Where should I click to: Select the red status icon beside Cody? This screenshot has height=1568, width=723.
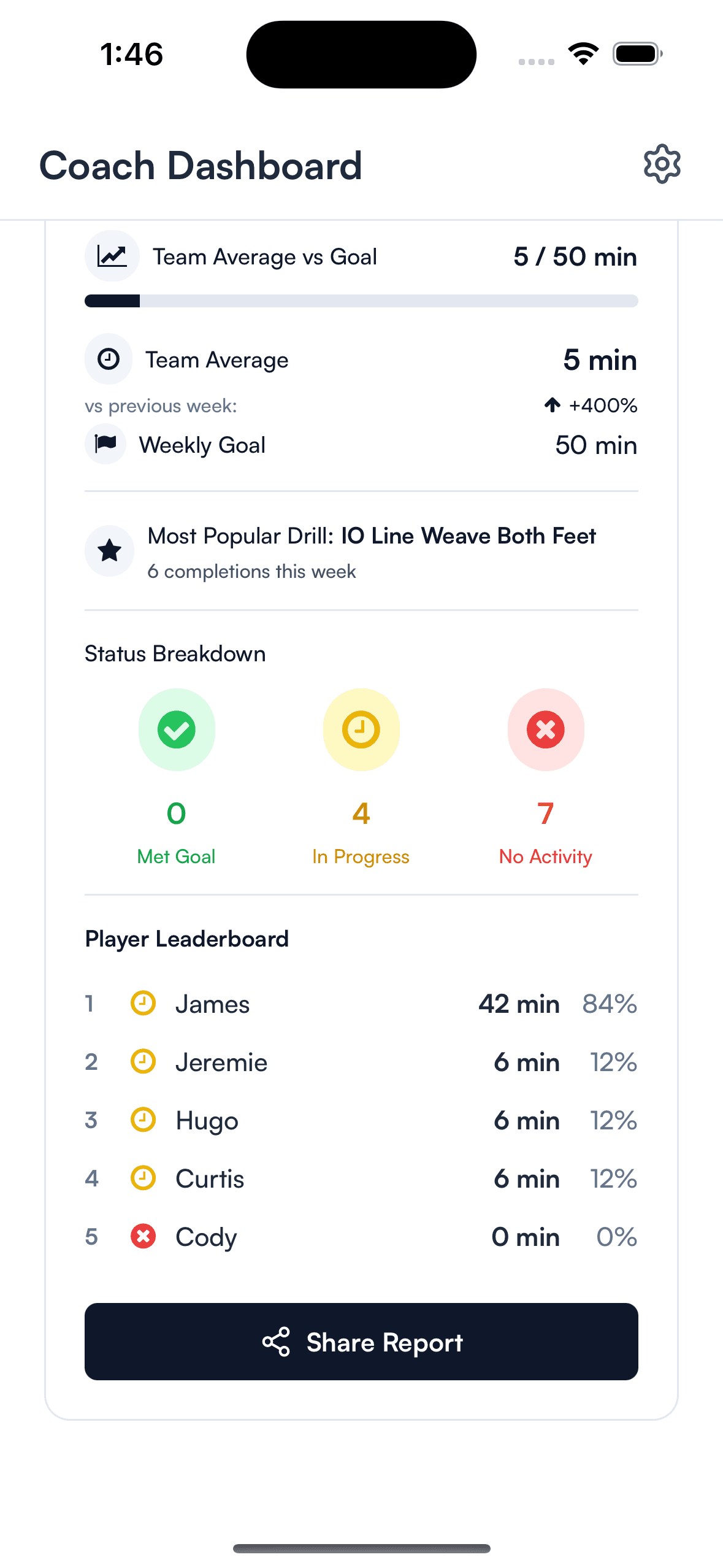(142, 1237)
